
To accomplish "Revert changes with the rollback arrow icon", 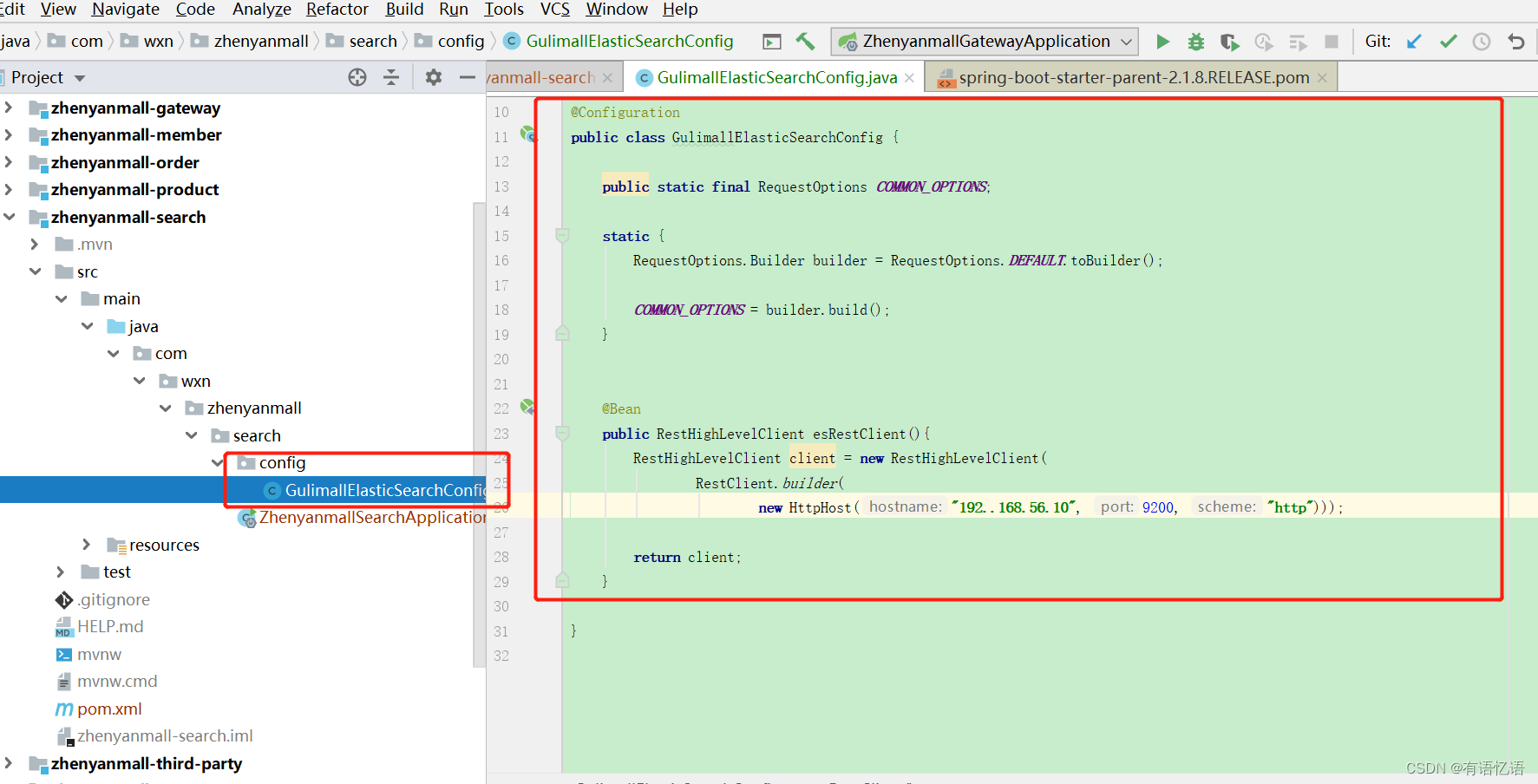I will 1515,42.
